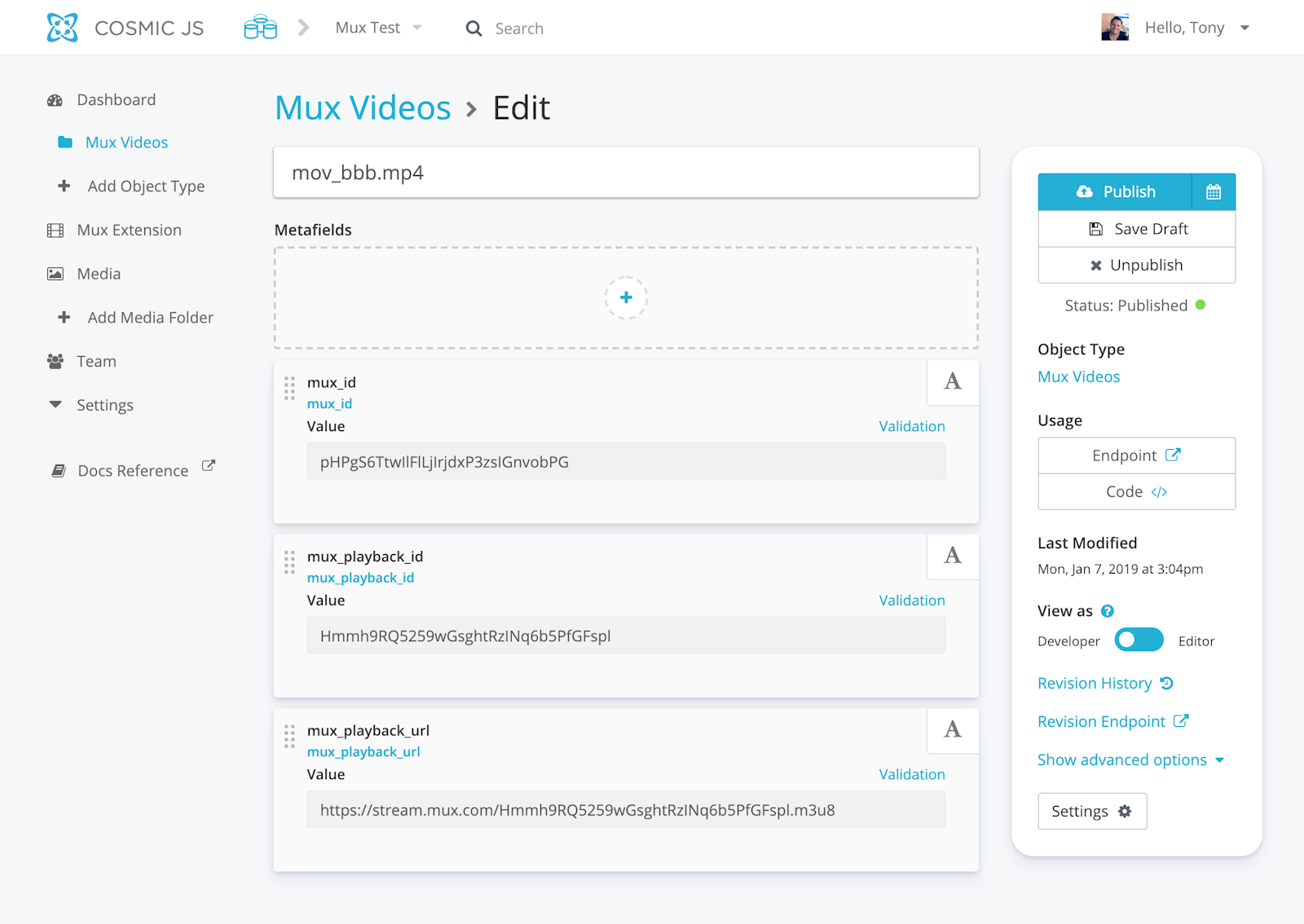Open Docs Reference link
The image size is (1304, 924).
(x=133, y=470)
